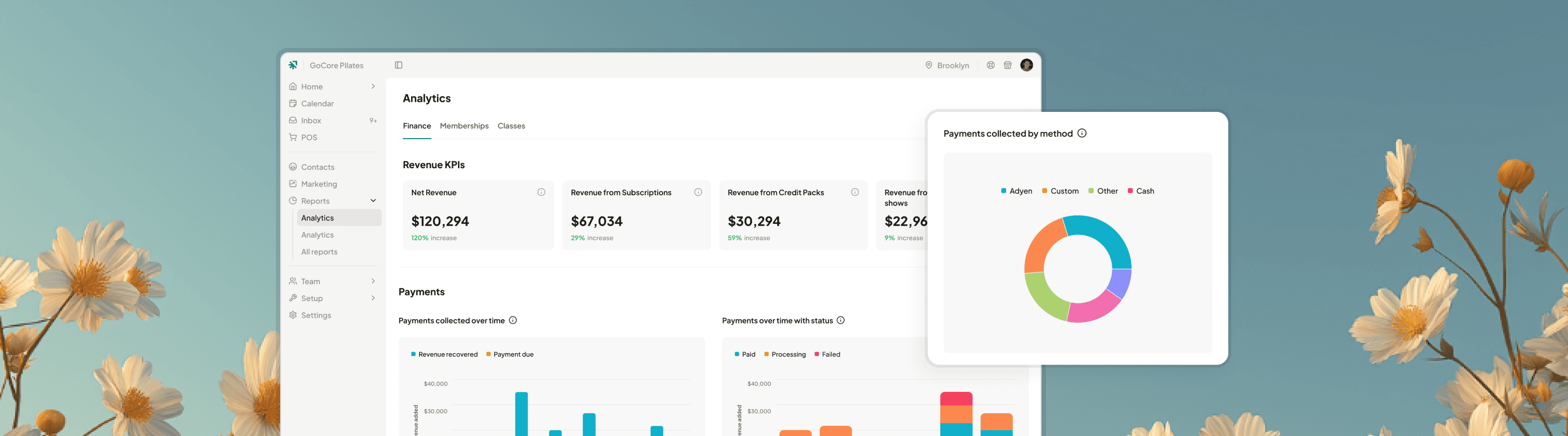Switch to the Classes tab
The height and width of the screenshot is (436, 1568).
coord(512,126)
